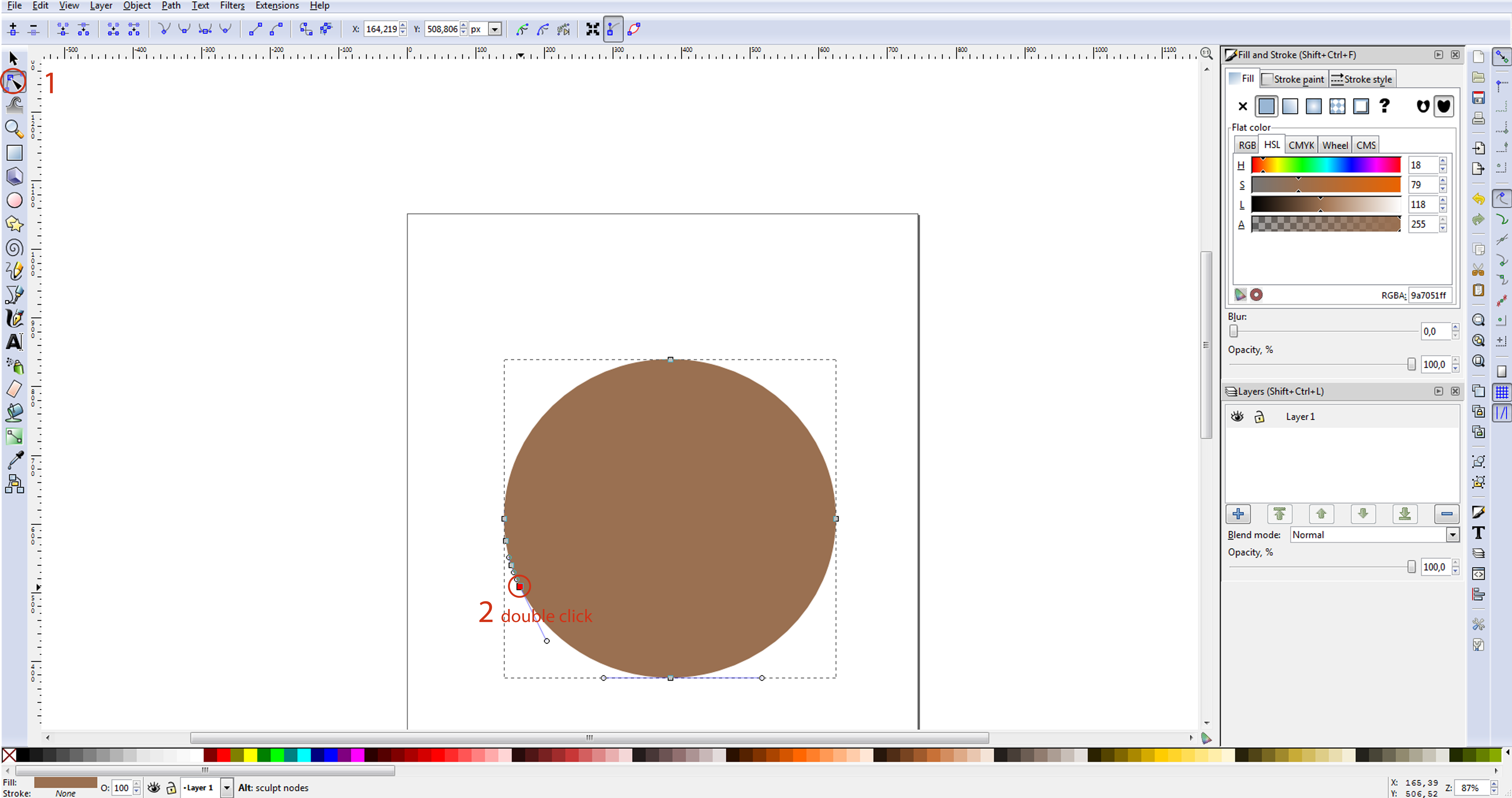This screenshot has height=798, width=1512.
Task: Delete the current layer with minus button
Action: 1447,514
